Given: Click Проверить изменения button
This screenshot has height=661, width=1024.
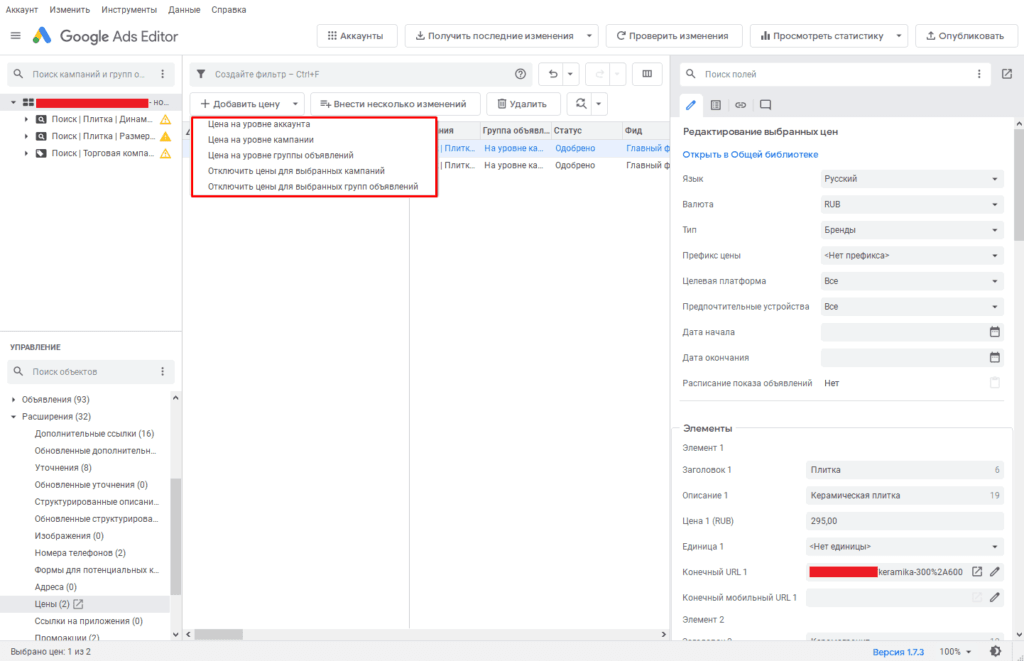Looking at the screenshot, I should coord(673,36).
